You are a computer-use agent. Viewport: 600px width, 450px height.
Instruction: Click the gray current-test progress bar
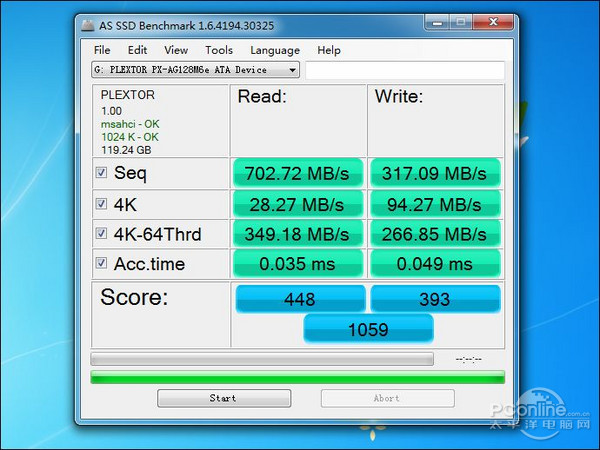click(x=262, y=359)
